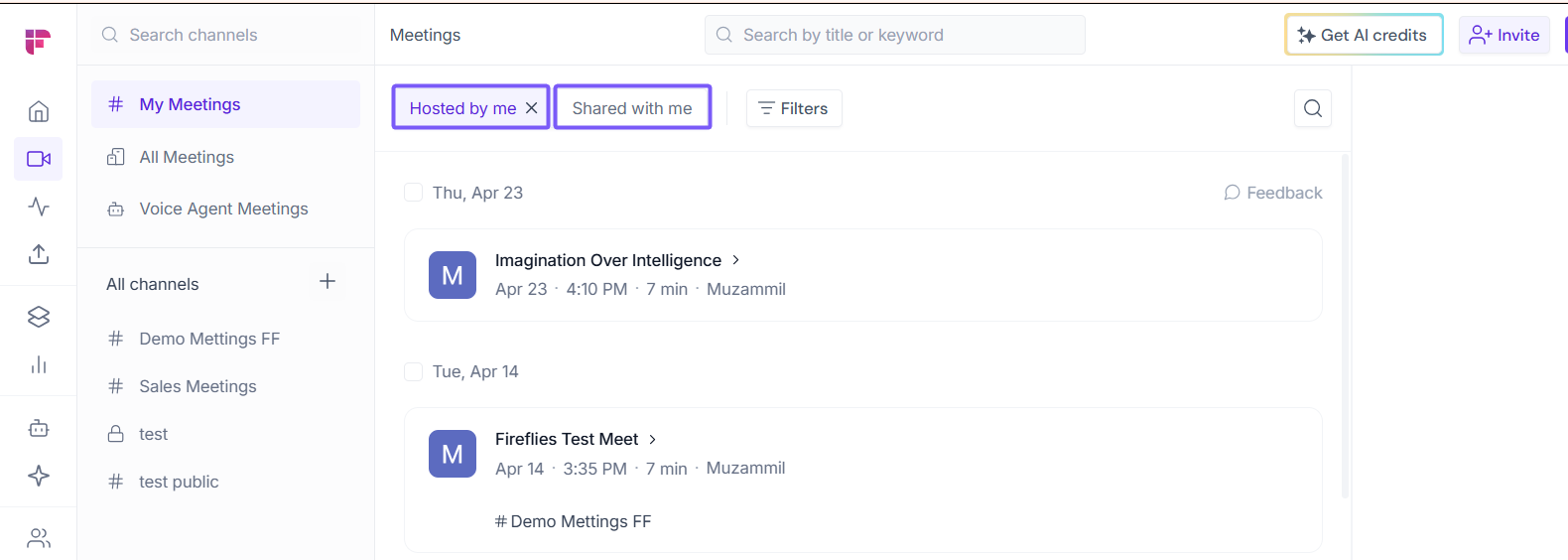Expand Fireflies Test Meet chevron
Viewport: 1568px width, 560px height.
[652, 439]
